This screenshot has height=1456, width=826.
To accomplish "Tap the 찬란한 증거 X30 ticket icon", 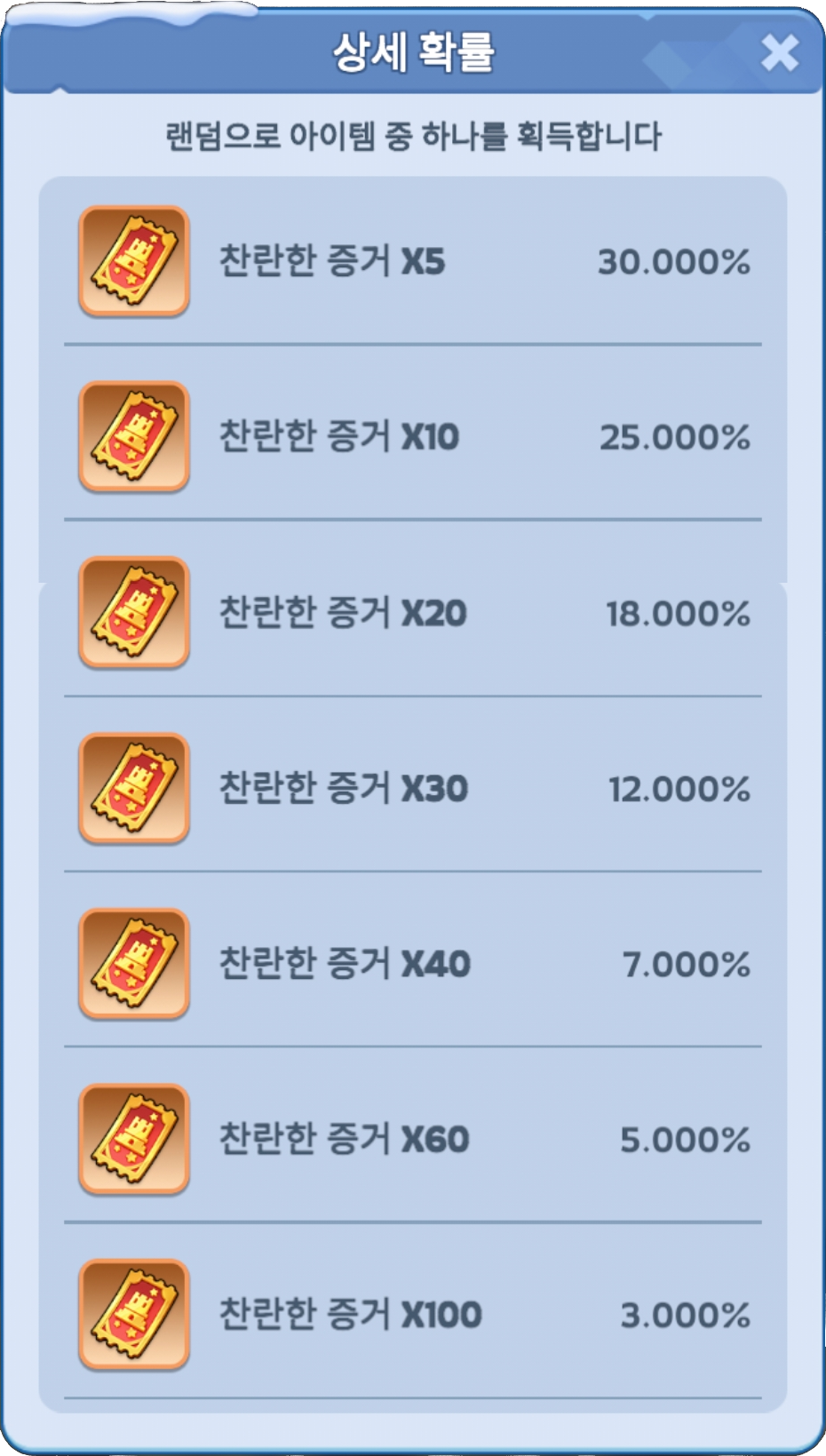I will pyautogui.click(x=134, y=788).
